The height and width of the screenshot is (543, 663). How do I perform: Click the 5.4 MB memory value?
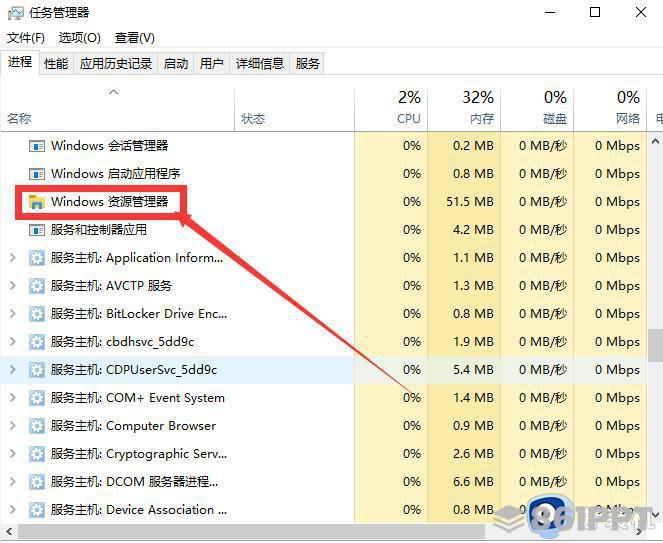pyautogui.click(x=473, y=370)
